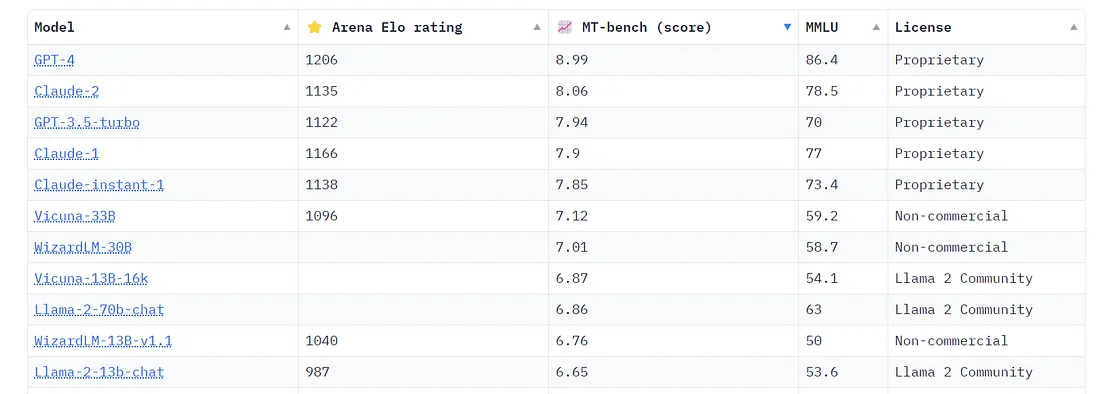The image size is (1100, 394).
Task: Visit the Claude-instant-1 link
Action: pyautogui.click(x=99, y=185)
